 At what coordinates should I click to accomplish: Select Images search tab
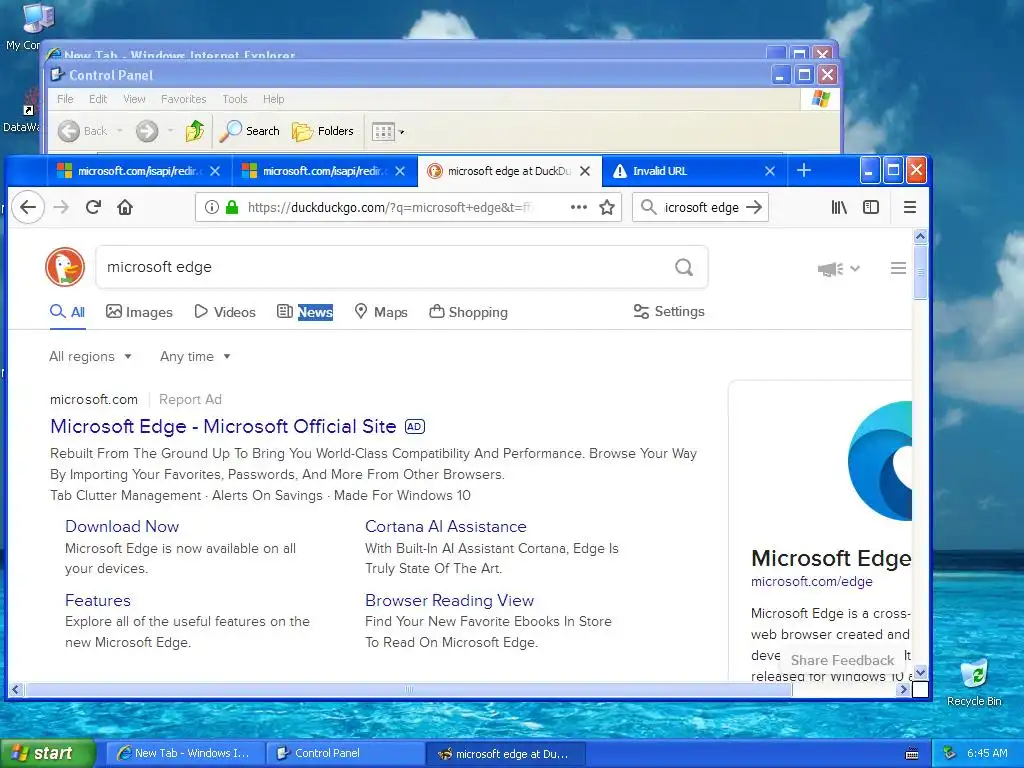[139, 312]
